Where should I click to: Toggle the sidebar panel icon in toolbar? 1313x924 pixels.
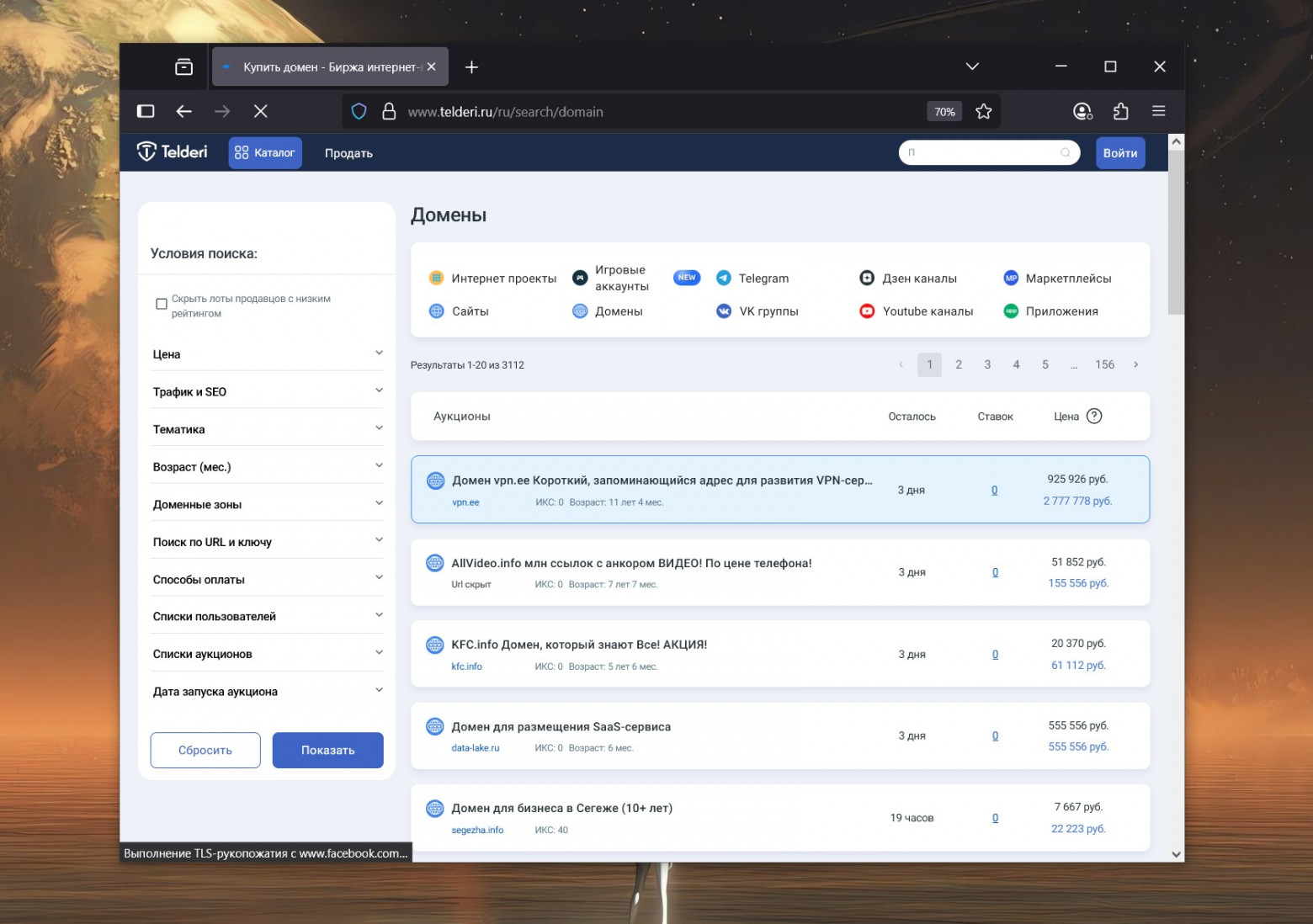pos(146,112)
